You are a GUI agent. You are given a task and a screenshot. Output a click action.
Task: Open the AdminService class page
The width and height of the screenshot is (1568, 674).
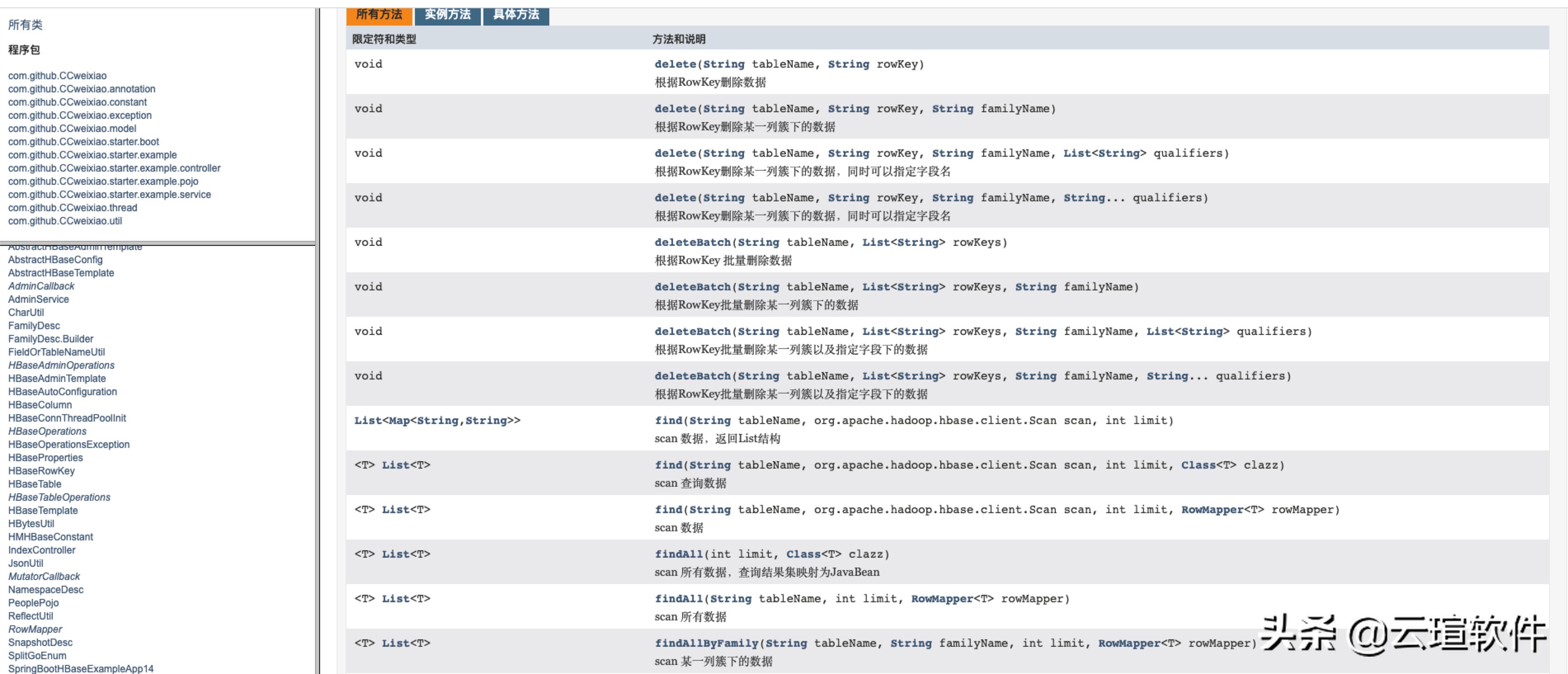coord(38,299)
